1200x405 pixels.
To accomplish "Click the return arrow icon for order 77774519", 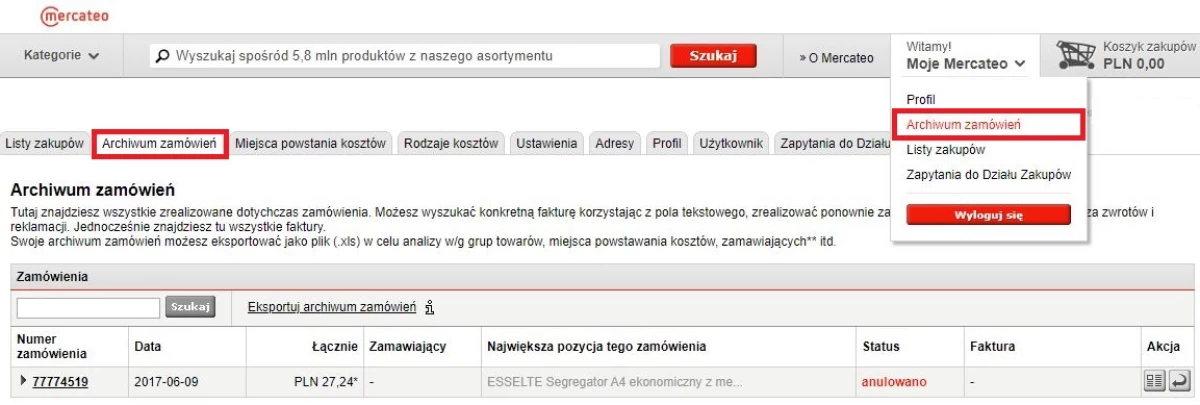I will pyautogui.click(x=1178, y=382).
